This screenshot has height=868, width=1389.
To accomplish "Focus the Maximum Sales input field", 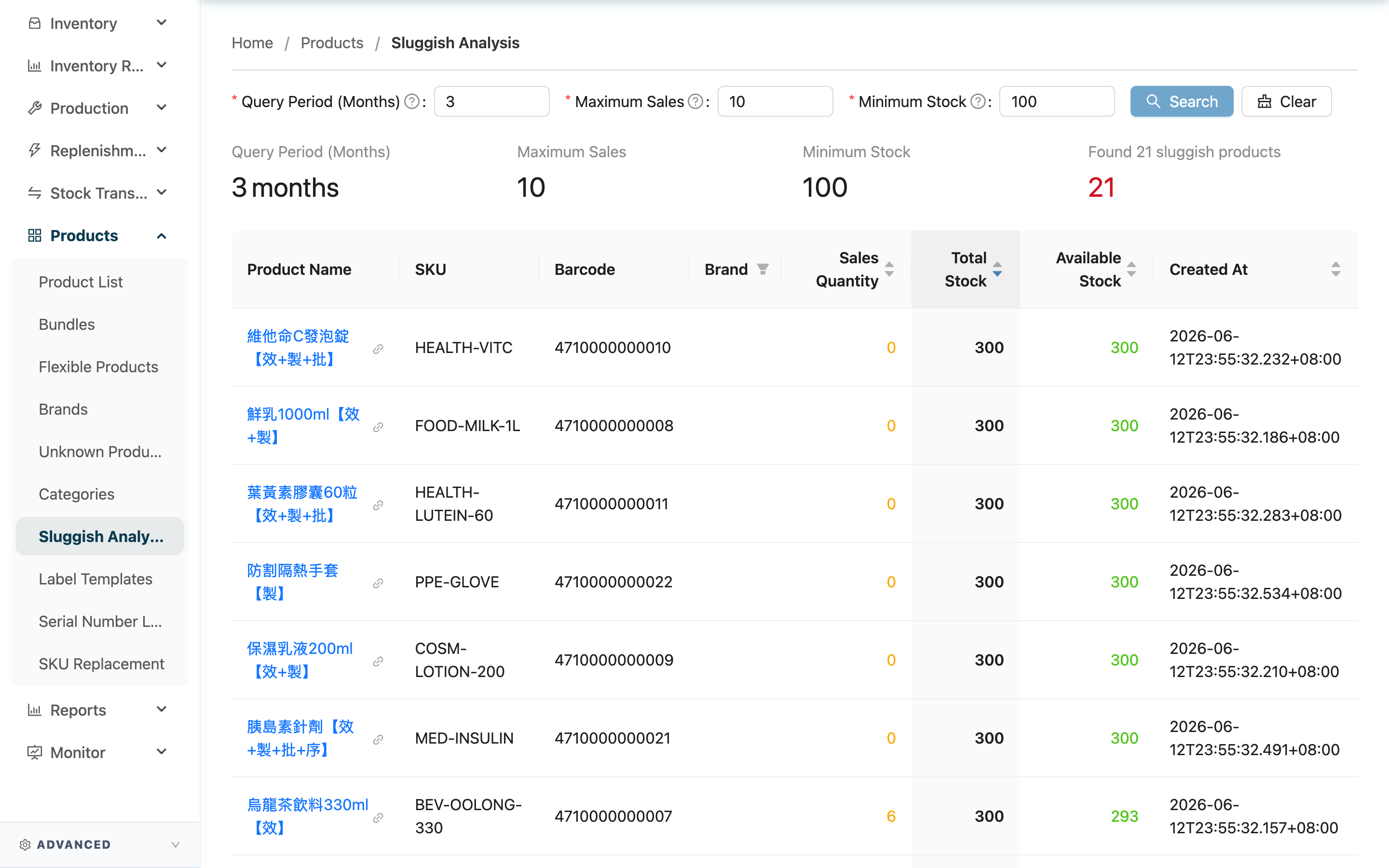I will 776,102.
